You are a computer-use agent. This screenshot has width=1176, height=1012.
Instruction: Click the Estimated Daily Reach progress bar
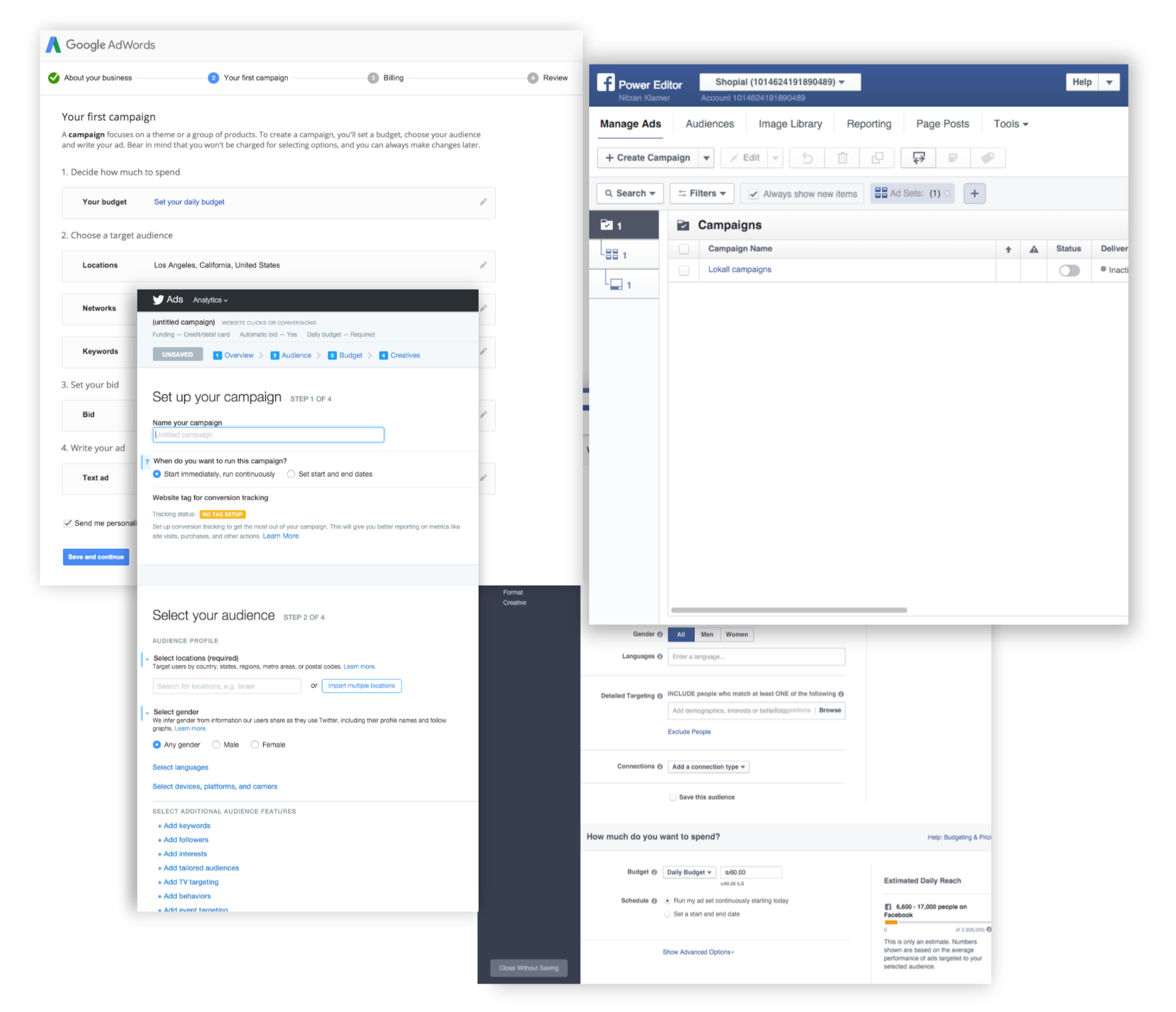(x=937, y=922)
